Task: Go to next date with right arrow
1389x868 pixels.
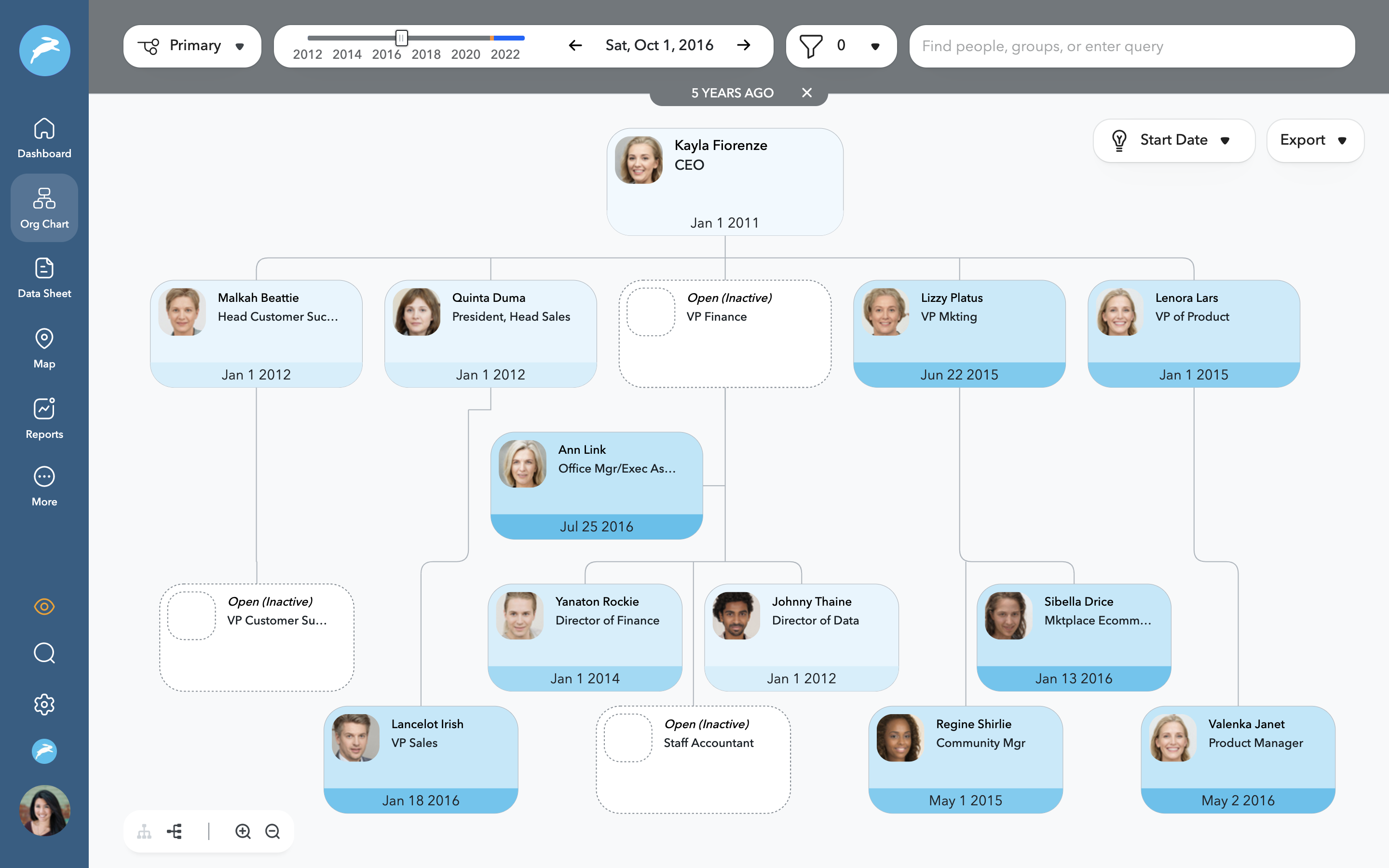Action: pos(744,45)
